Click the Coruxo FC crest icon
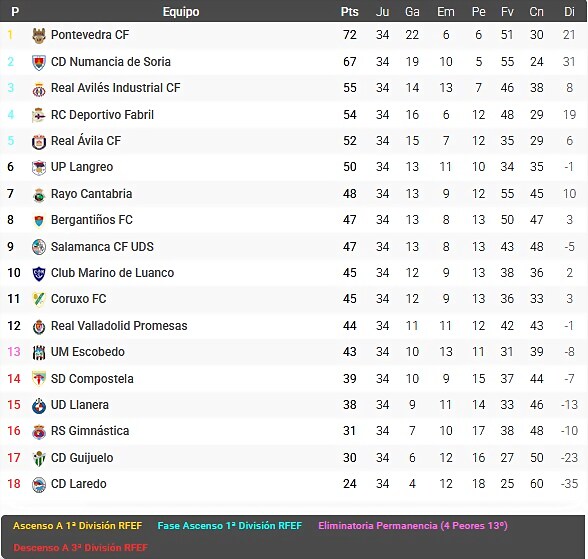Image resolution: width=588 pixels, height=559 pixels. tap(39, 299)
